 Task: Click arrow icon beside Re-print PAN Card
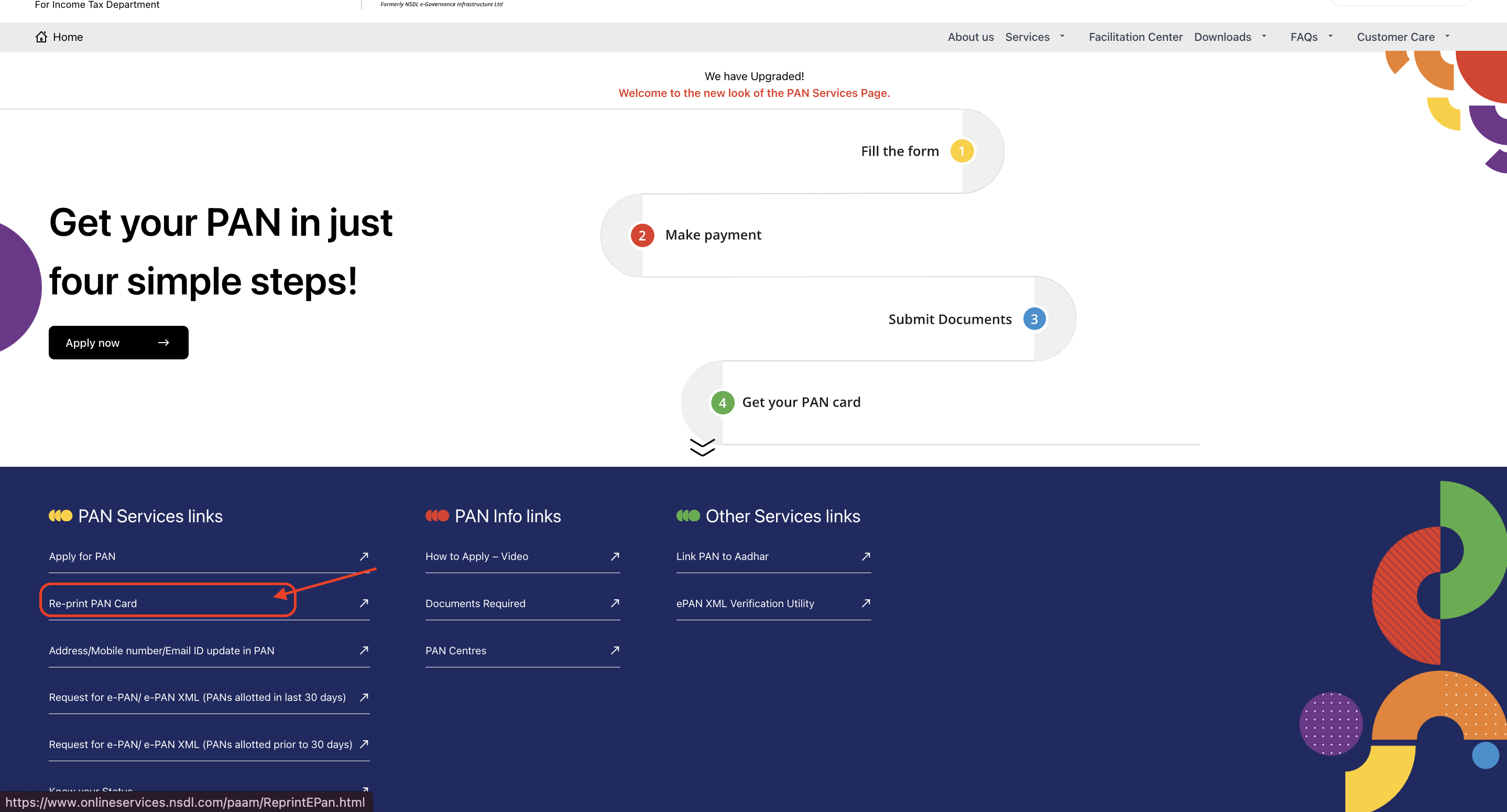coord(364,603)
